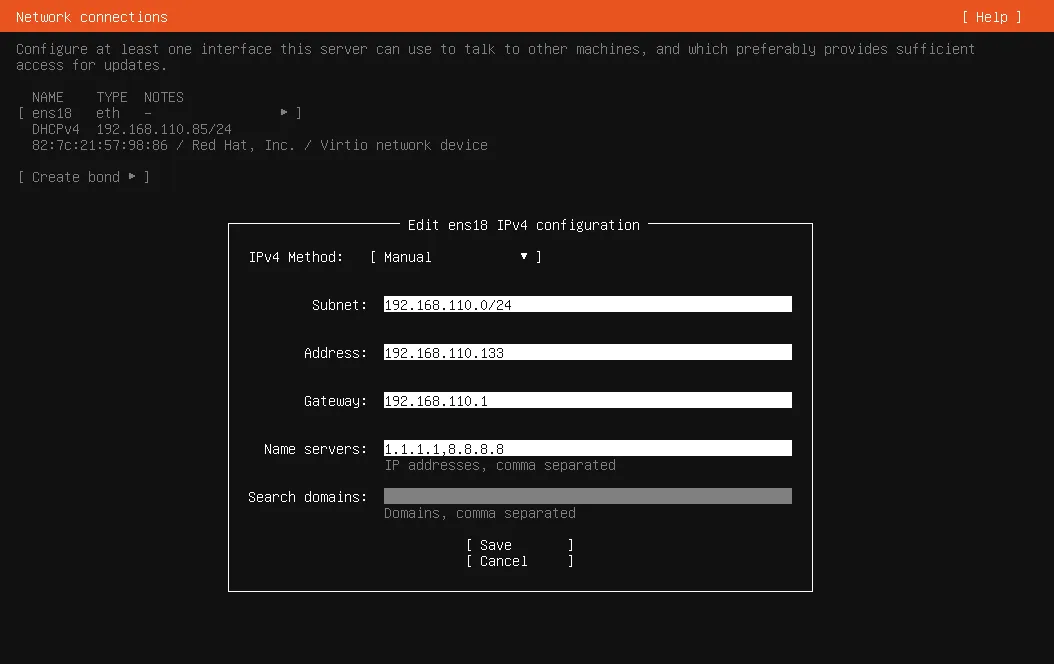
Task: Click the Subnet input field
Action: 587,304
